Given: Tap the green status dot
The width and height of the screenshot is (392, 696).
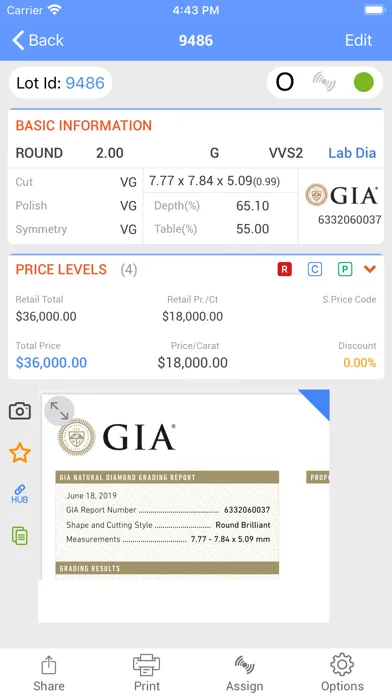Looking at the screenshot, I should (364, 82).
